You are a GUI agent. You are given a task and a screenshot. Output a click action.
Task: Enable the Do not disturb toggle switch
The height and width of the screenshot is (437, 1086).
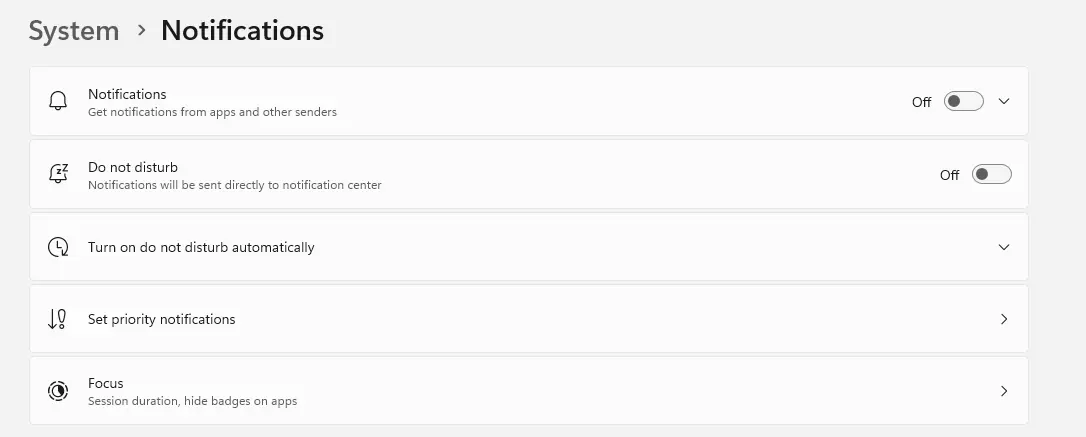[992, 174]
